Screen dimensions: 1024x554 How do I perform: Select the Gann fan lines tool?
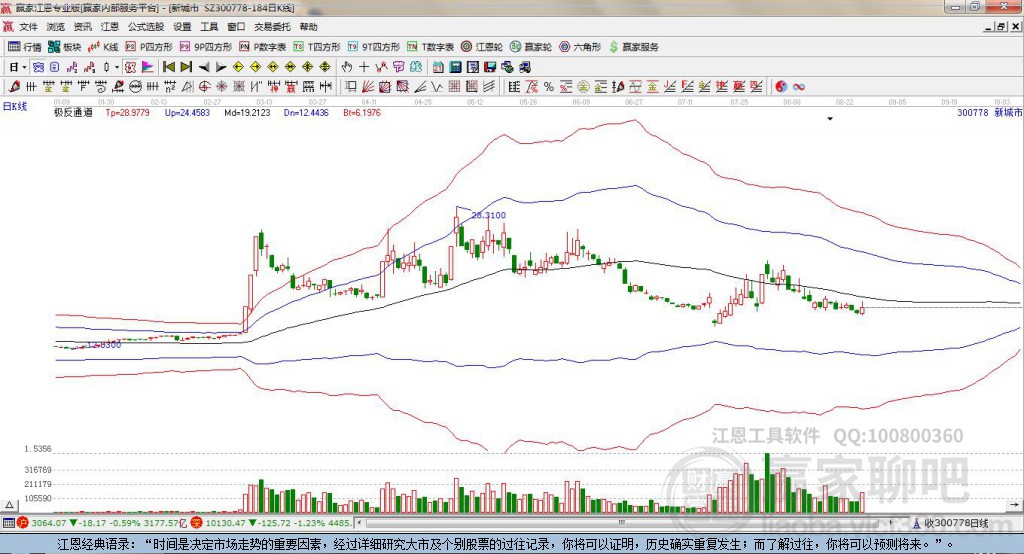point(368,86)
